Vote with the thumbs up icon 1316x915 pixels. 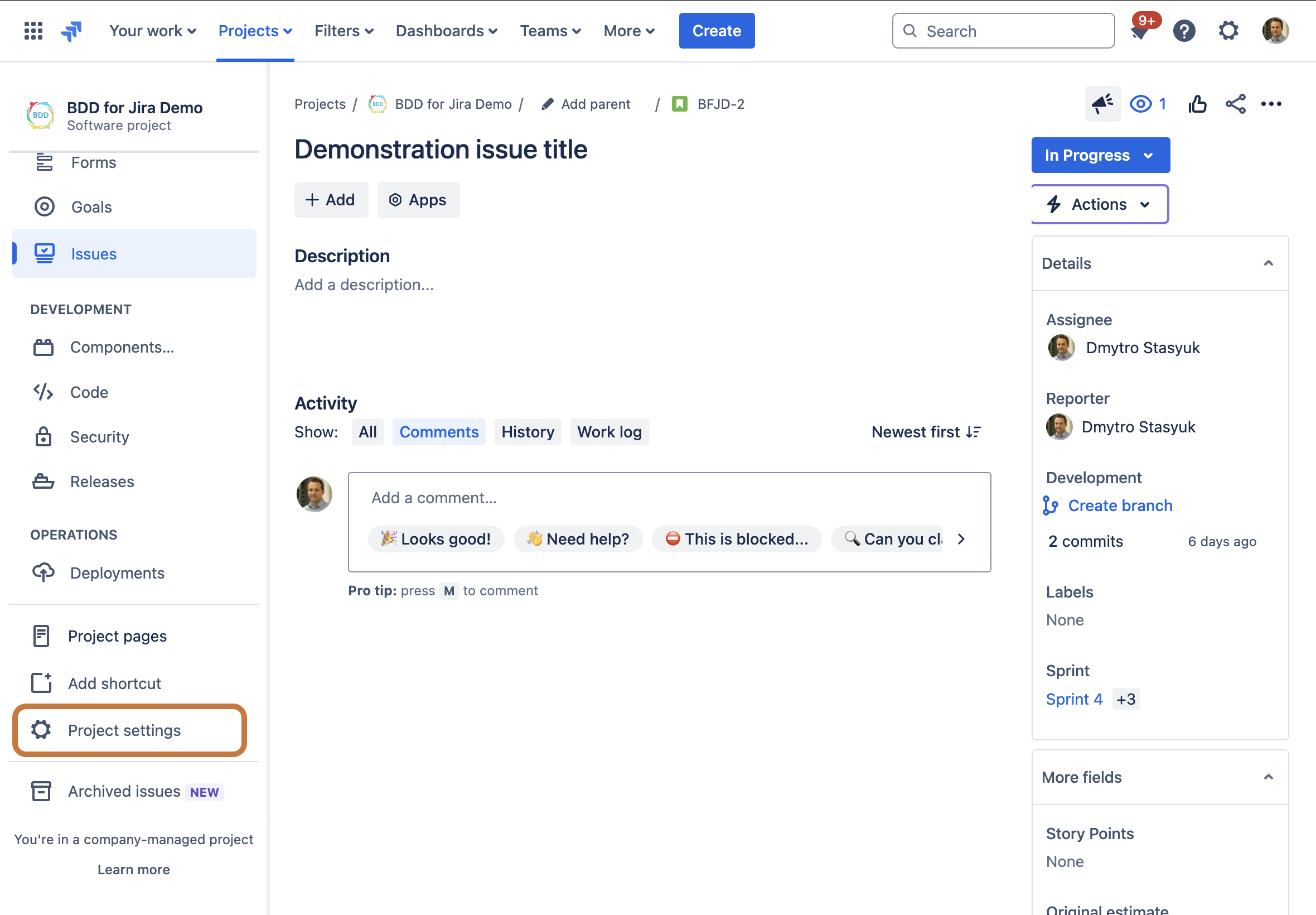1197,104
